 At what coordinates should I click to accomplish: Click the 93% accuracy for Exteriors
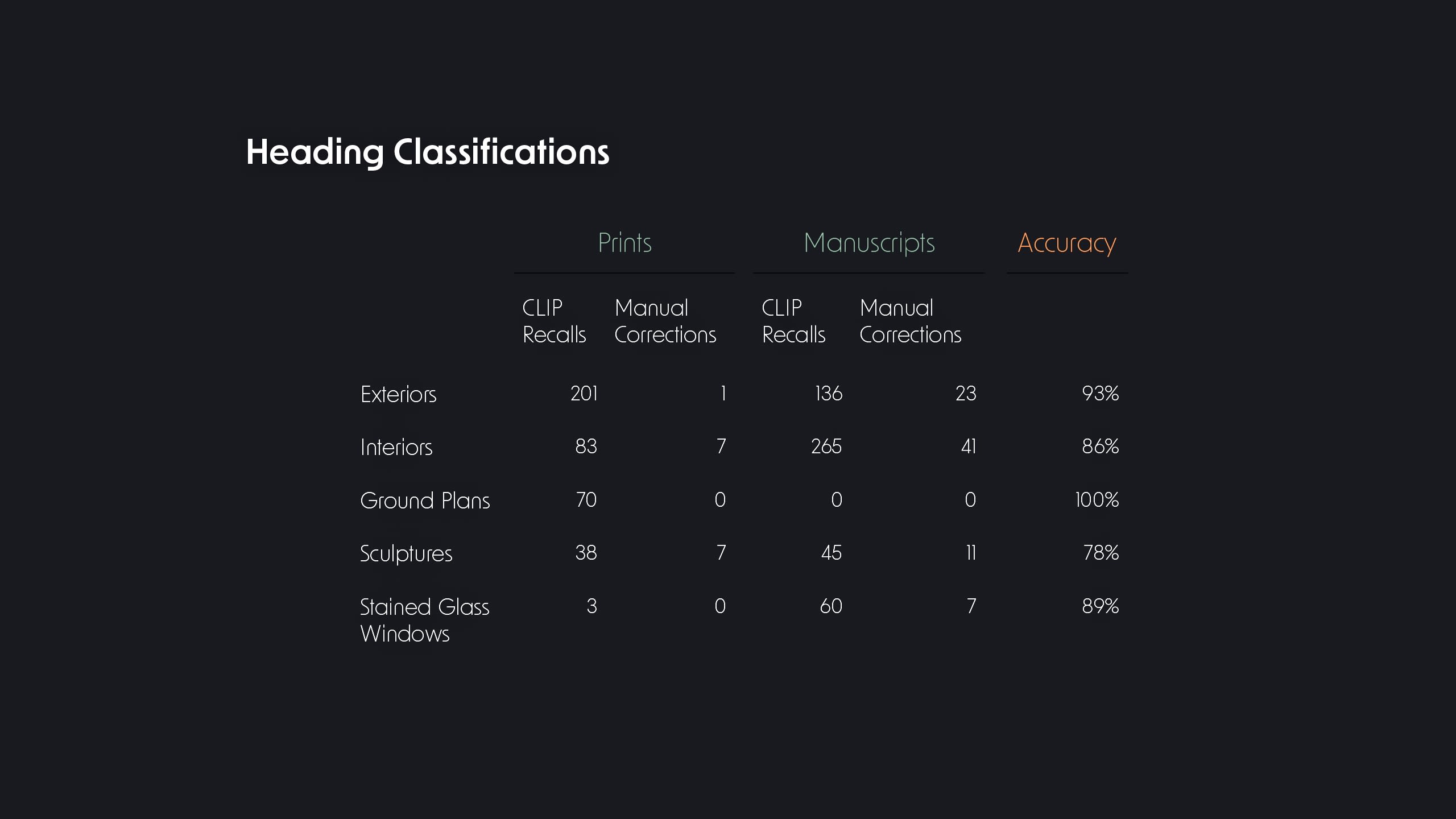pyautogui.click(x=1100, y=394)
